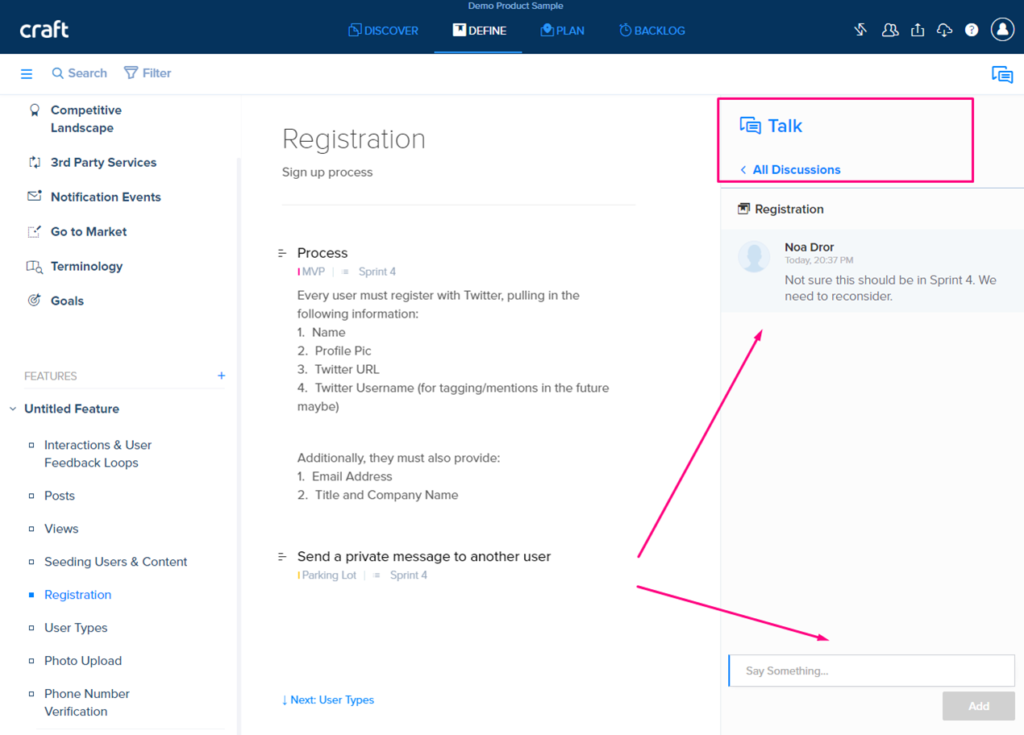Click the share/export icon in header
The height and width of the screenshot is (735, 1024).
(x=918, y=29)
